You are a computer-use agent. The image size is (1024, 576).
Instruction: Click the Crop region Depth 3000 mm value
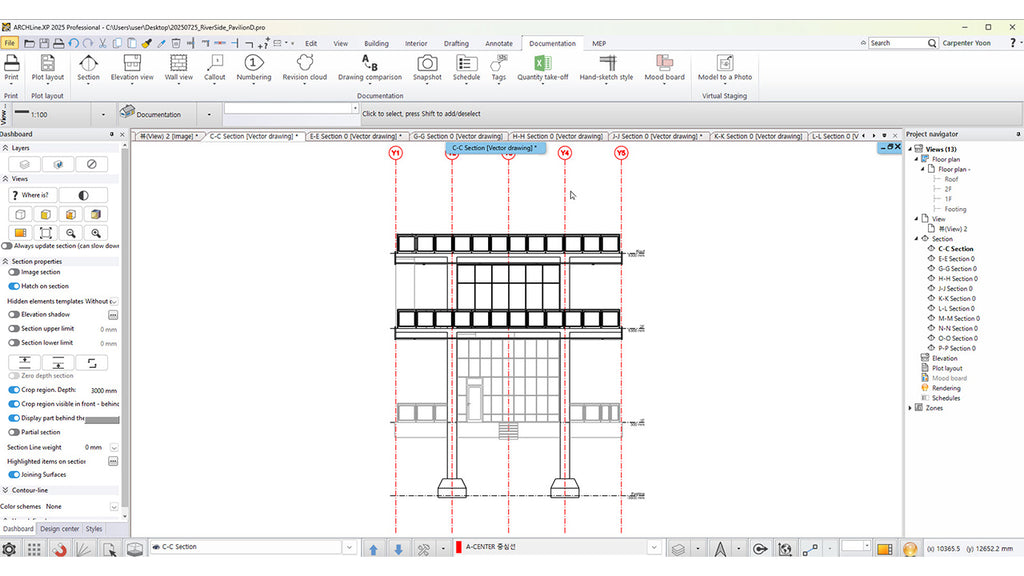tap(103, 391)
